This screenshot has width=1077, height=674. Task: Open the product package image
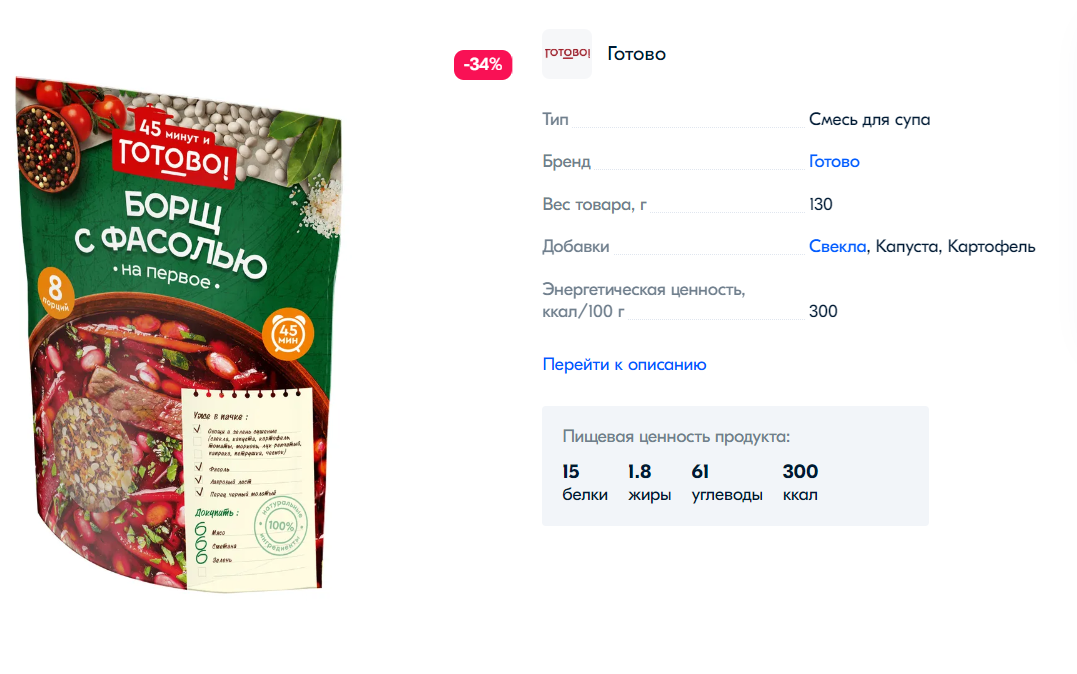[x=179, y=333]
